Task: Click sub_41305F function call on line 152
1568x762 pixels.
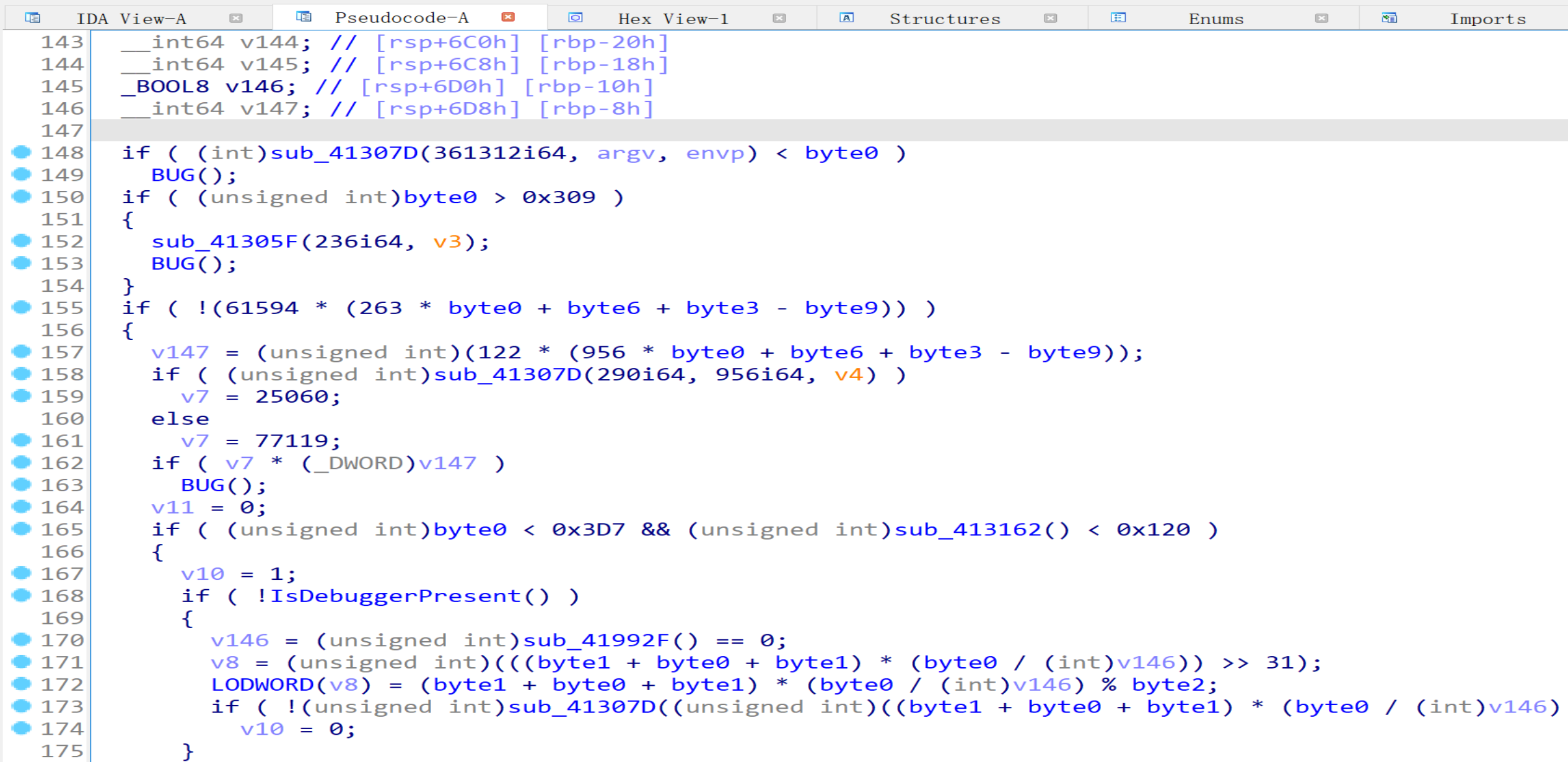Action: [225, 241]
